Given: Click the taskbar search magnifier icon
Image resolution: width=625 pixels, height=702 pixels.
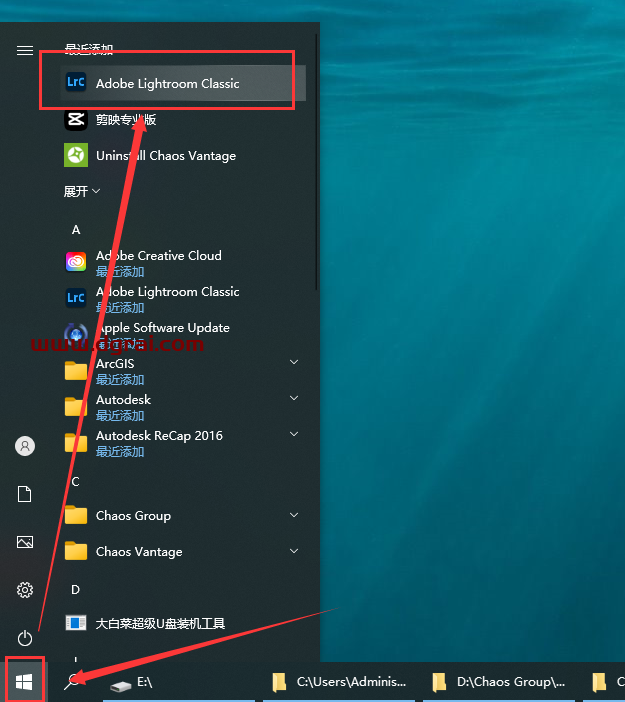Looking at the screenshot, I should (x=73, y=682).
